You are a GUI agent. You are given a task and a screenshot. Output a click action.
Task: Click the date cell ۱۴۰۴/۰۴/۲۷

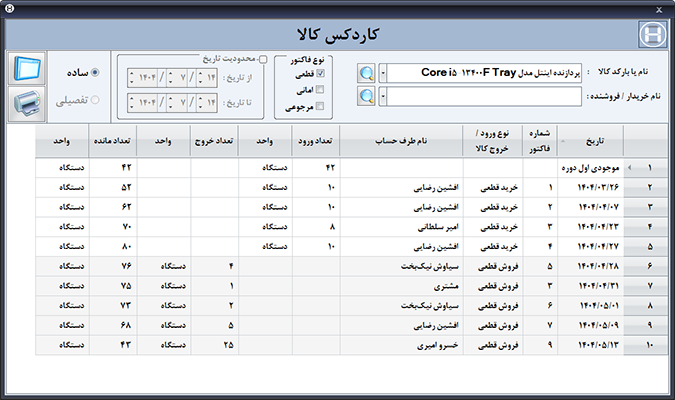click(x=590, y=246)
